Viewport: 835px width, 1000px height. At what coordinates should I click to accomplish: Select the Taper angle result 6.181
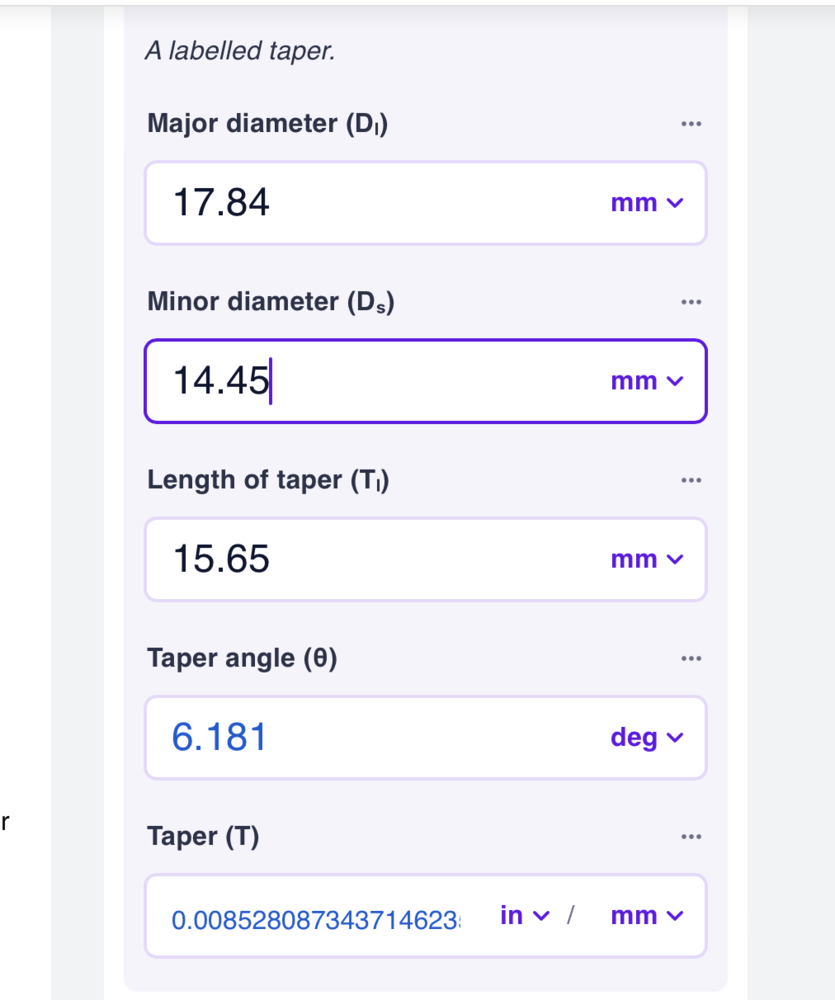(220, 738)
